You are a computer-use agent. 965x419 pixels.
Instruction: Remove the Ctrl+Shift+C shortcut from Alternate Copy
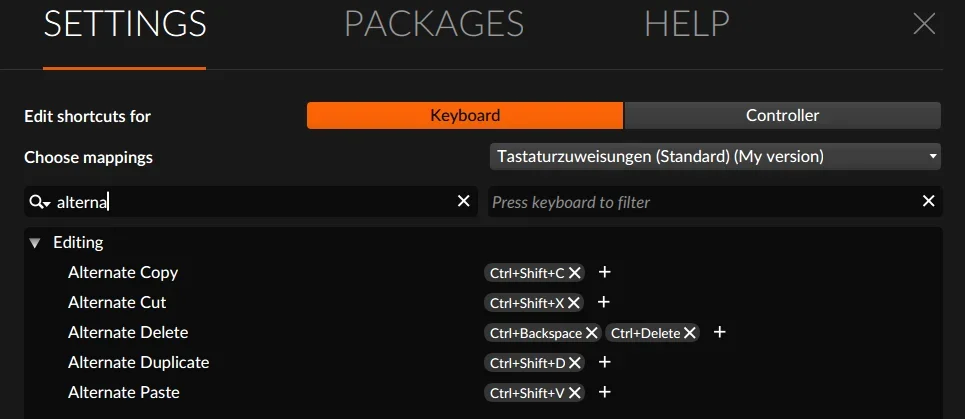click(x=575, y=273)
